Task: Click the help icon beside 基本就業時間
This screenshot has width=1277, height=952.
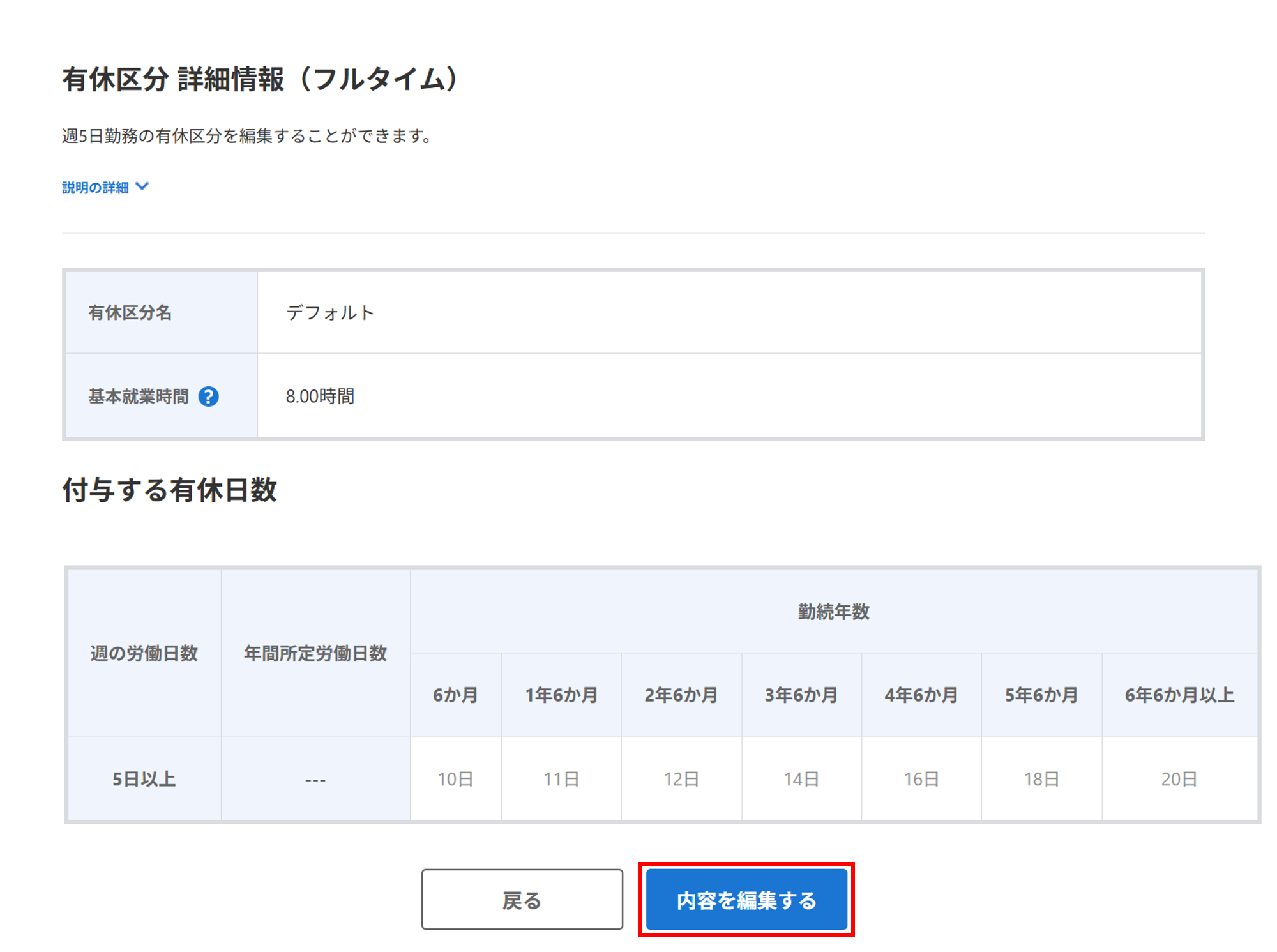Action: (208, 397)
